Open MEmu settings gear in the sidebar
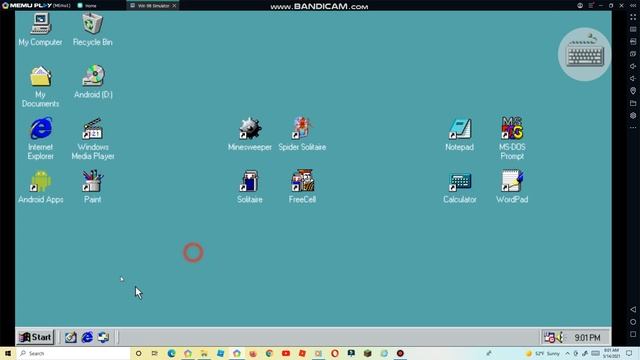Screen dimensions: 640x360 [633, 116]
